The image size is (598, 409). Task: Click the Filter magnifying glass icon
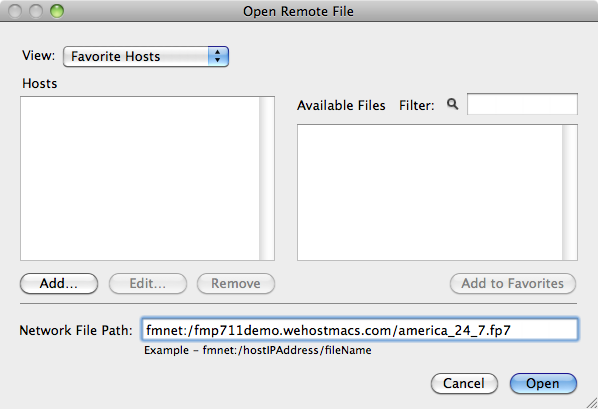452,104
